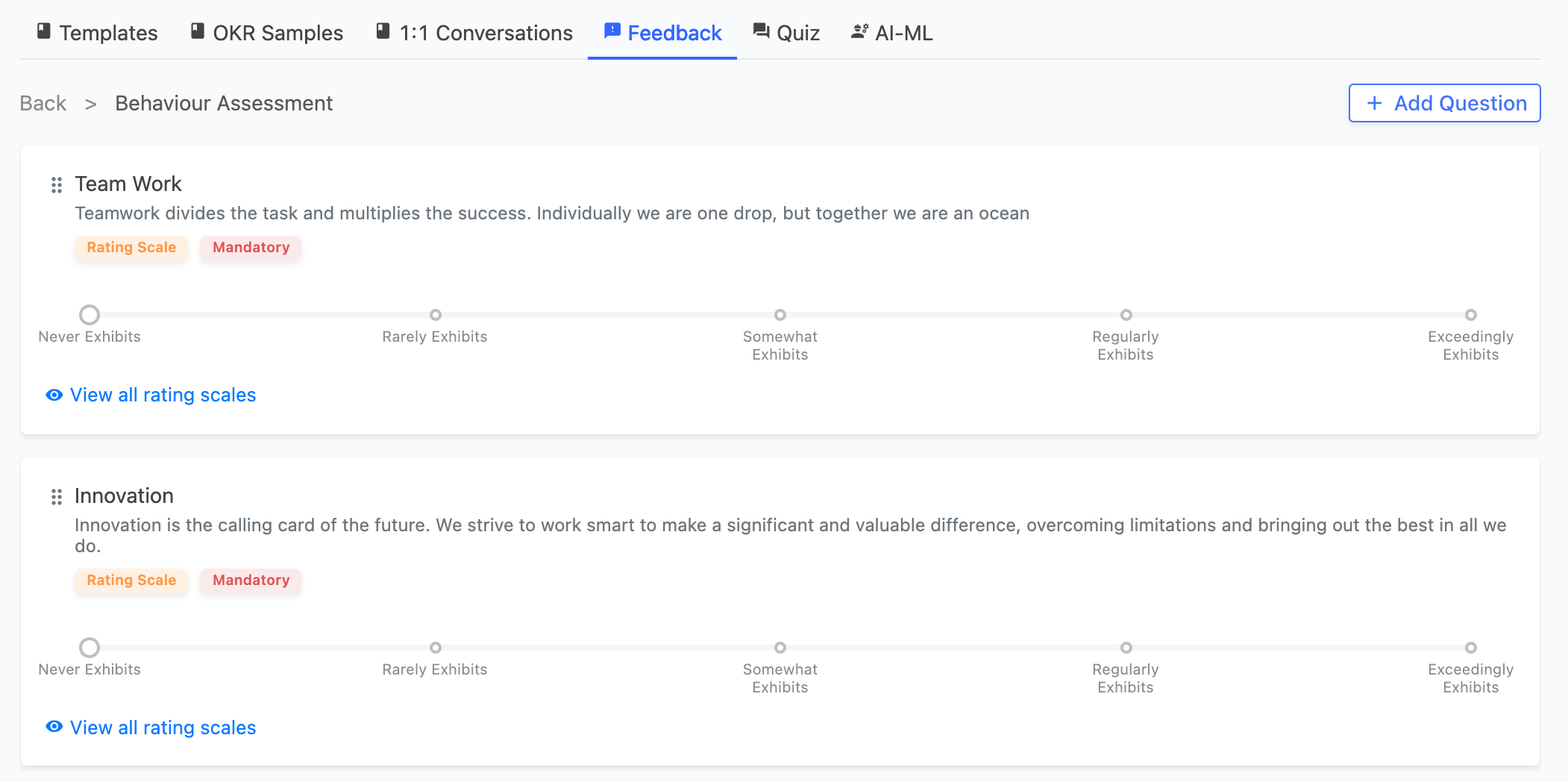Click the Back breadcrumb link
This screenshot has width=1568, height=782.
click(43, 103)
